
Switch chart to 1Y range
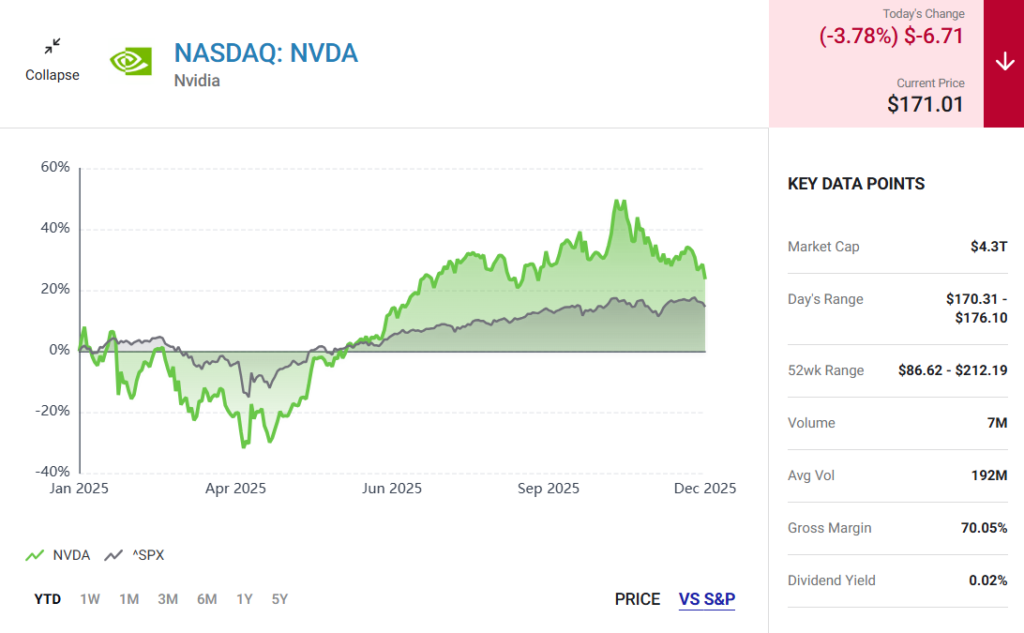pyautogui.click(x=244, y=599)
